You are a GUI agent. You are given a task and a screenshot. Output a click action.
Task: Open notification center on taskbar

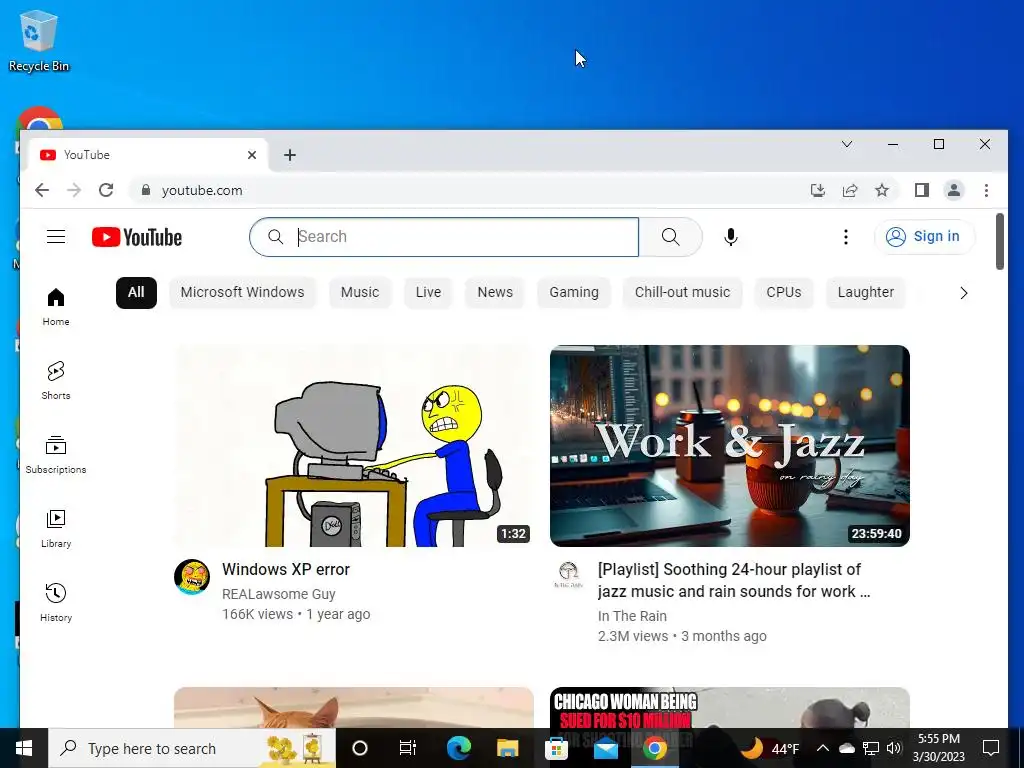991,748
